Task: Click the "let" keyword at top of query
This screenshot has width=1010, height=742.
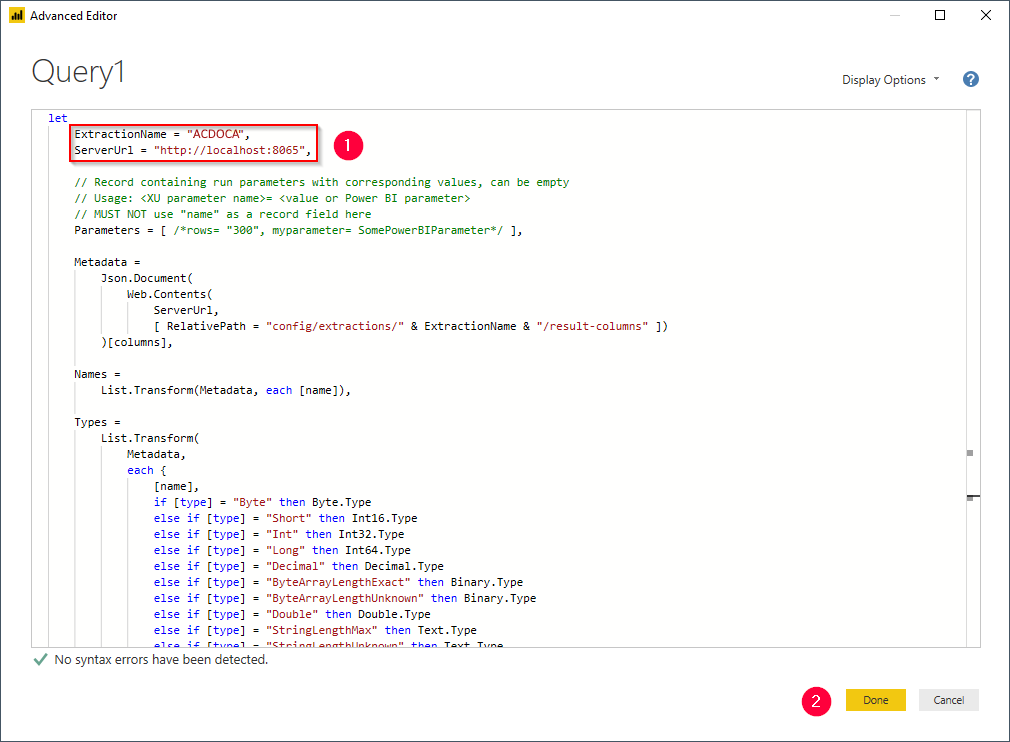Action: [x=58, y=118]
